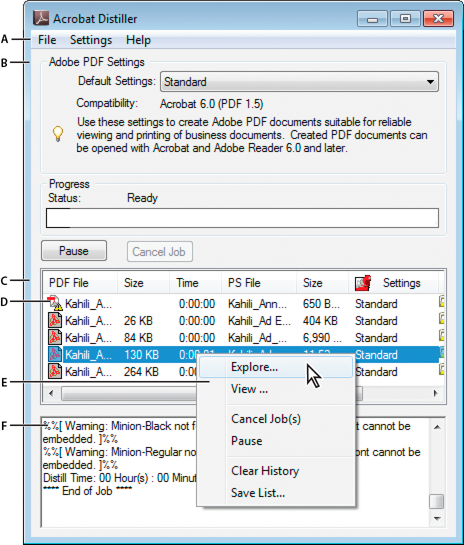Viewport: 464px width, 545px height.
Task: Click the Cancel Job button
Action: 159,252
